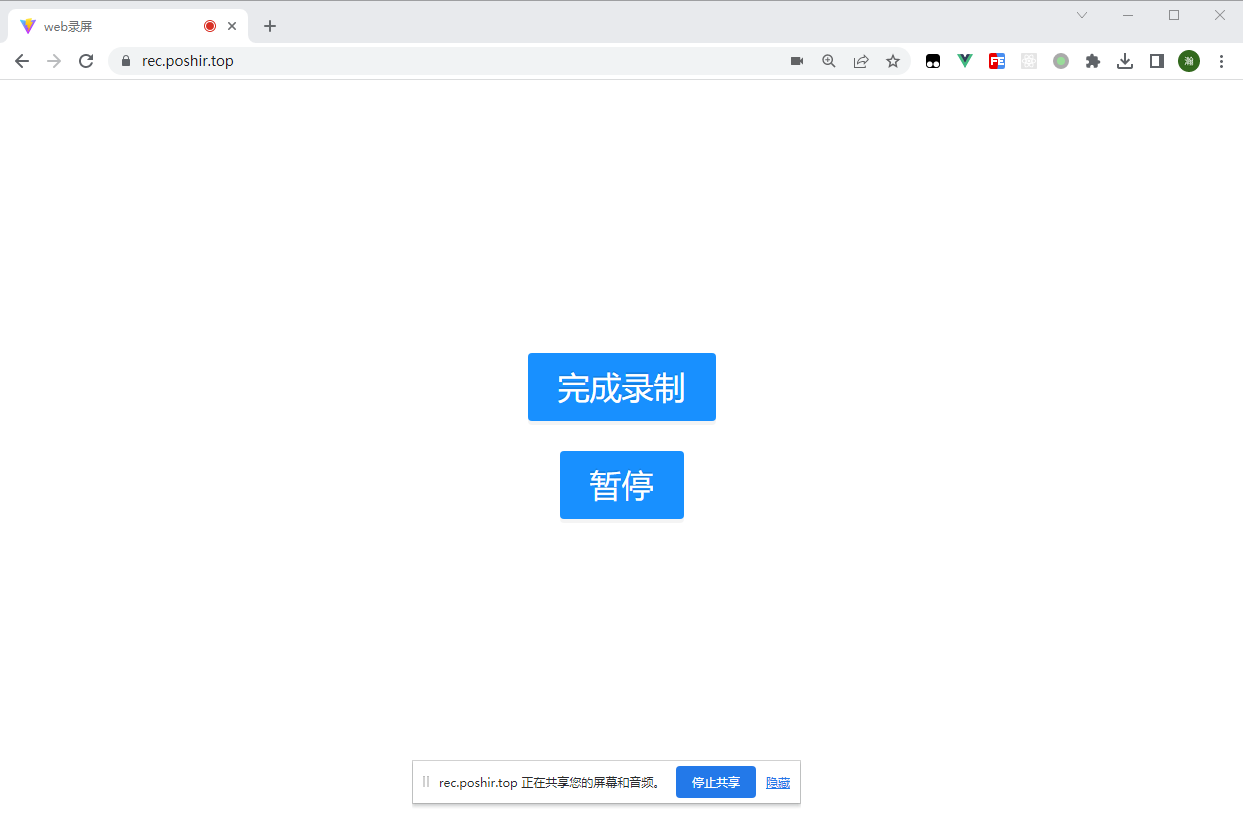
Task: Click the FE extension icon
Action: coord(996,61)
